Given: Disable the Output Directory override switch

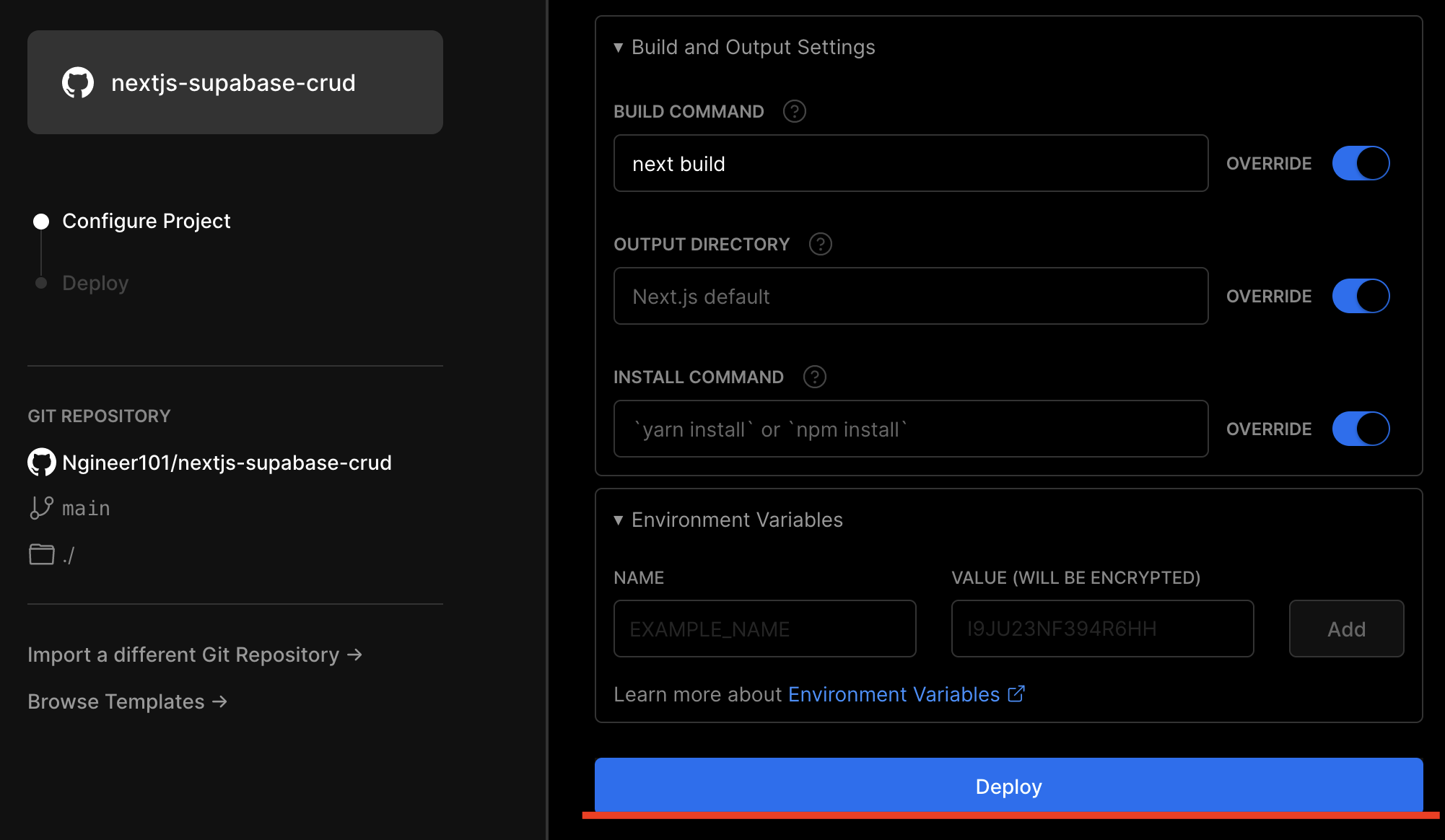Looking at the screenshot, I should coord(1361,296).
